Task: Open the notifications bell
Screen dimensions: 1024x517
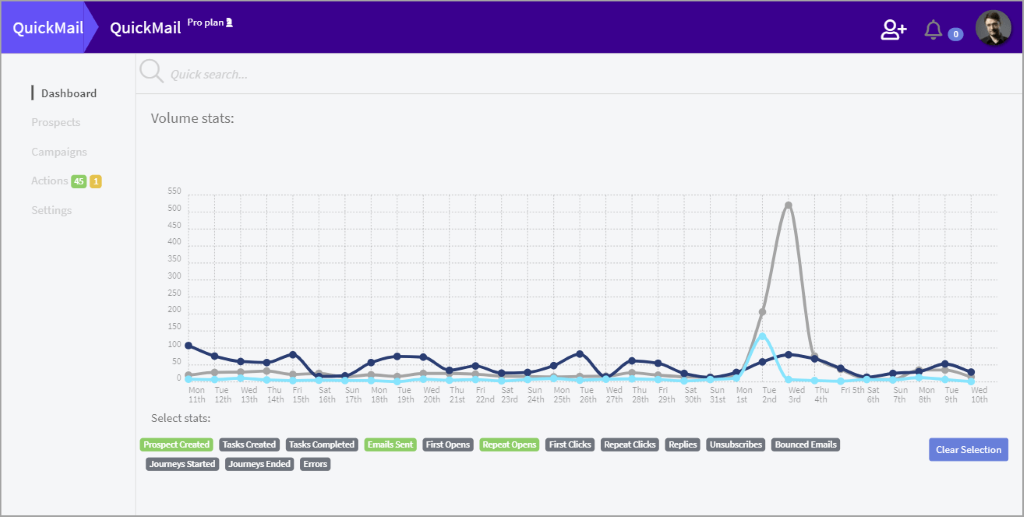Action: pos(933,30)
